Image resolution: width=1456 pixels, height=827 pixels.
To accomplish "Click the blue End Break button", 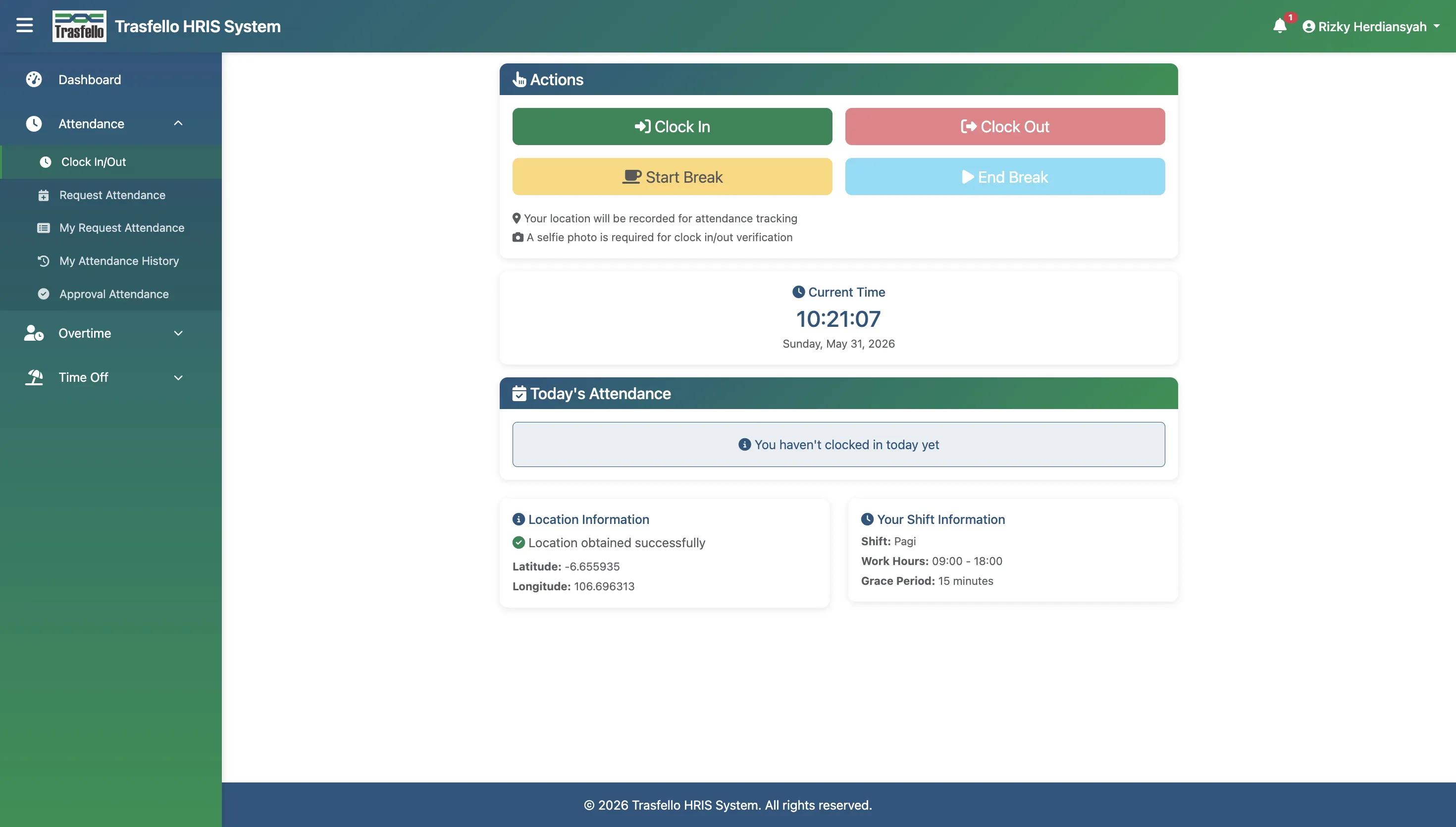I will (1004, 177).
